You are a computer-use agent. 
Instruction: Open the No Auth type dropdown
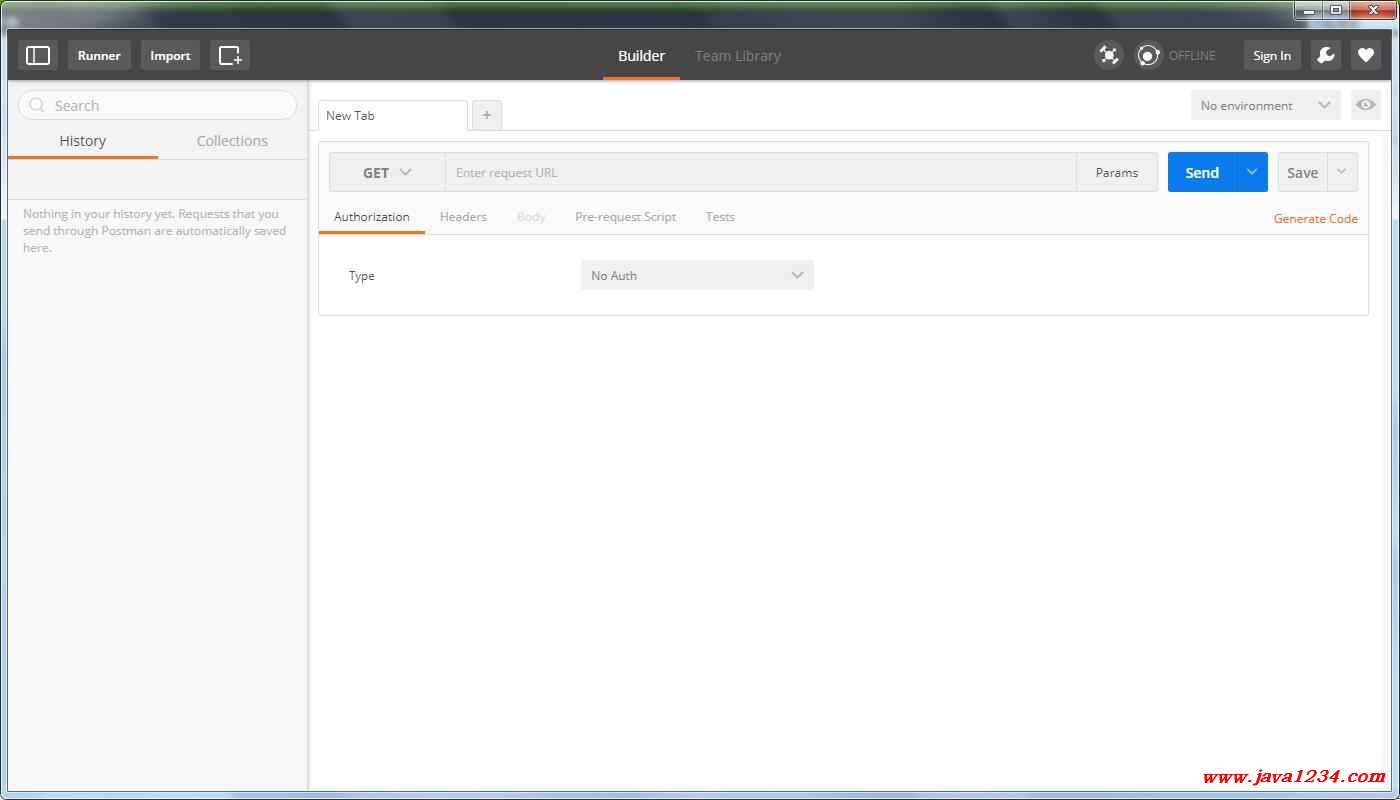click(x=697, y=275)
